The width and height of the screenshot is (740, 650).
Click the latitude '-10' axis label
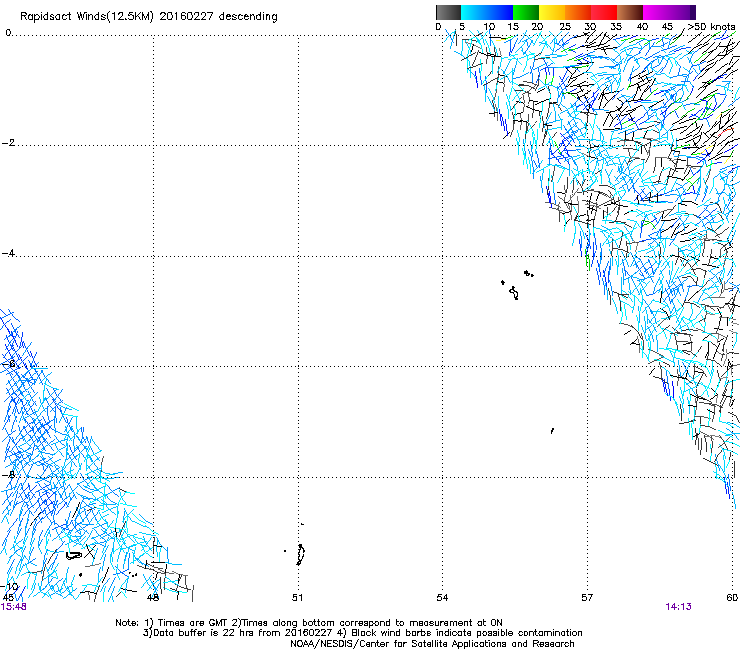click(9, 586)
